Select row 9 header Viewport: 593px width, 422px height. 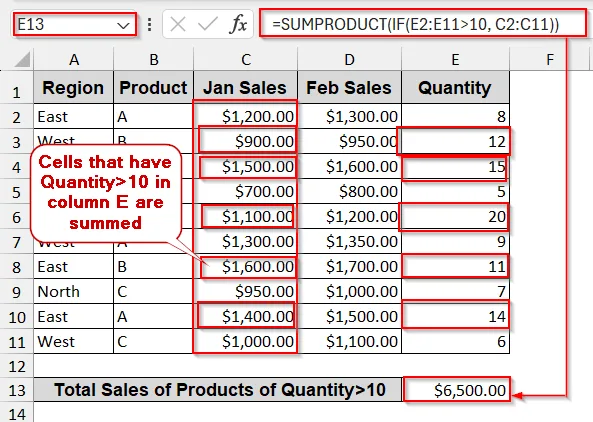(x=16, y=292)
